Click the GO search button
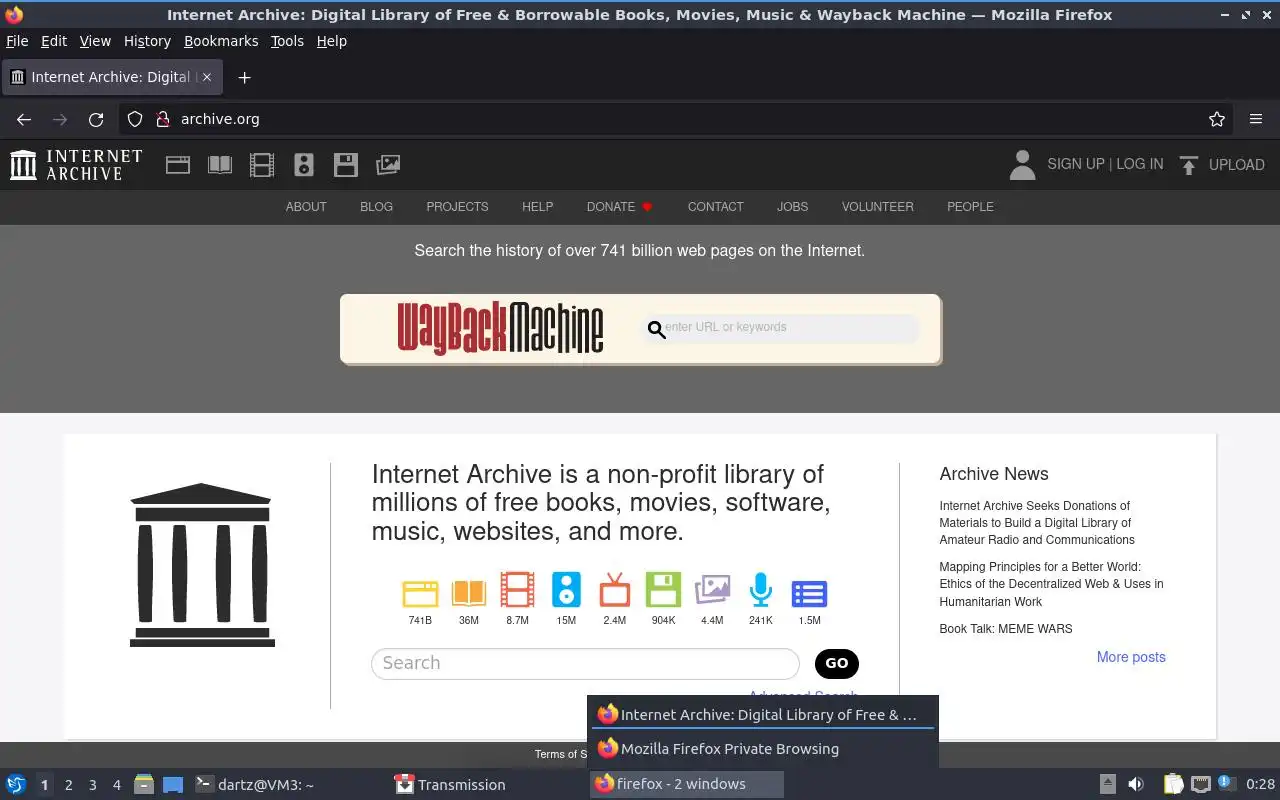 pos(837,663)
